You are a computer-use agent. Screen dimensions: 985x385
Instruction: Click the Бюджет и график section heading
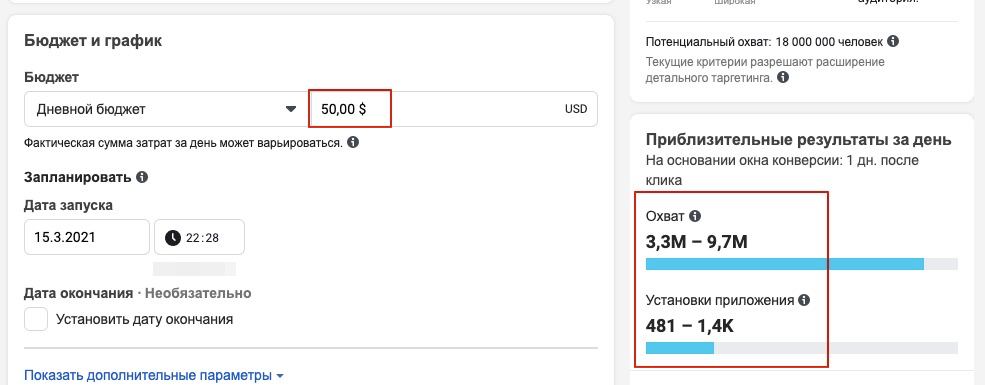pos(93,41)
